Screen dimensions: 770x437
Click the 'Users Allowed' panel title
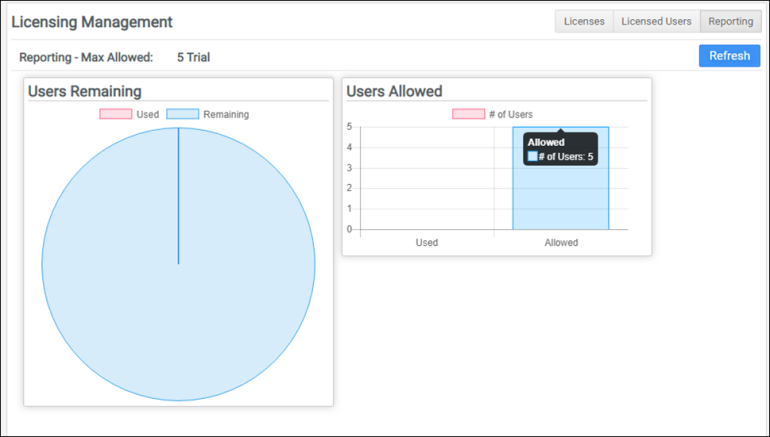[x=394, y=91]
